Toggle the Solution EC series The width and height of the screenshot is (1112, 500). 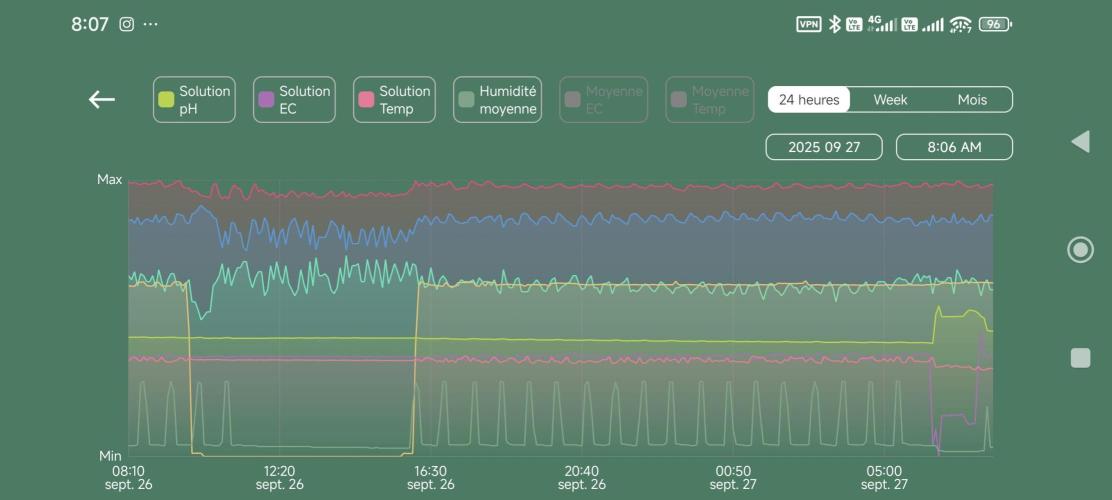(294, 100)
